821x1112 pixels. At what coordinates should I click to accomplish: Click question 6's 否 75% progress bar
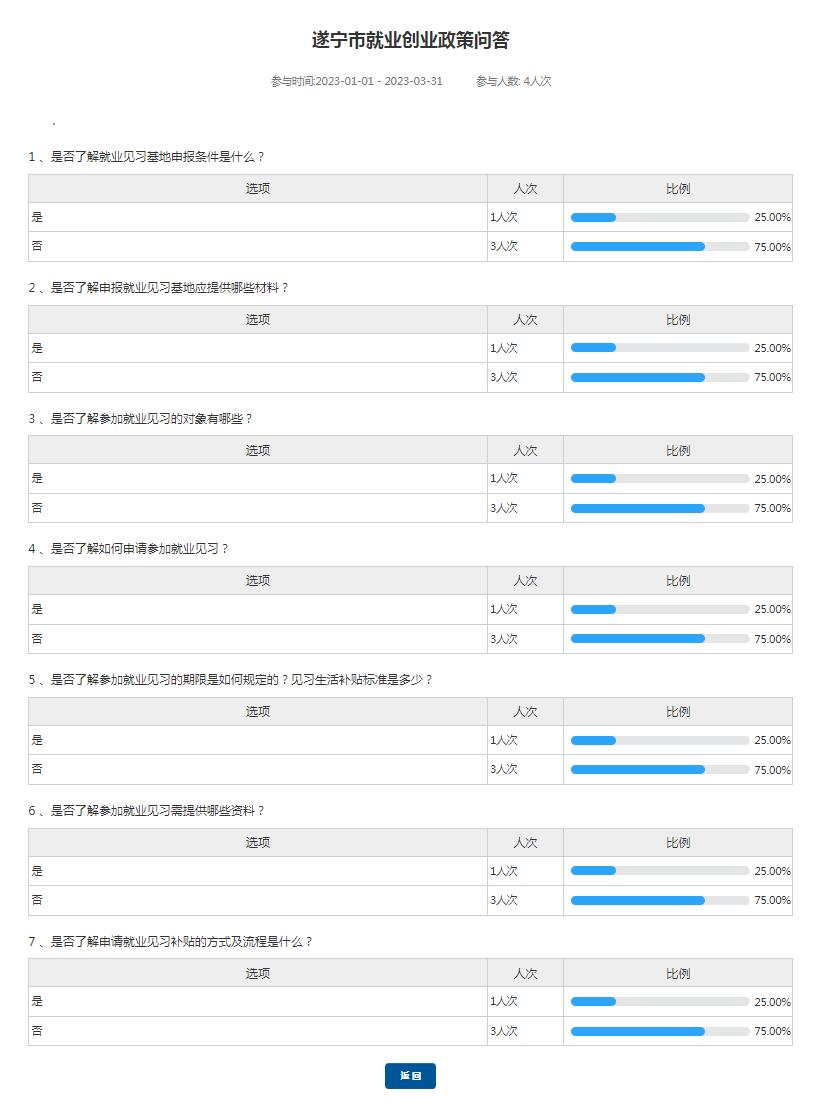pyautogui.click(x=660, y=900)
